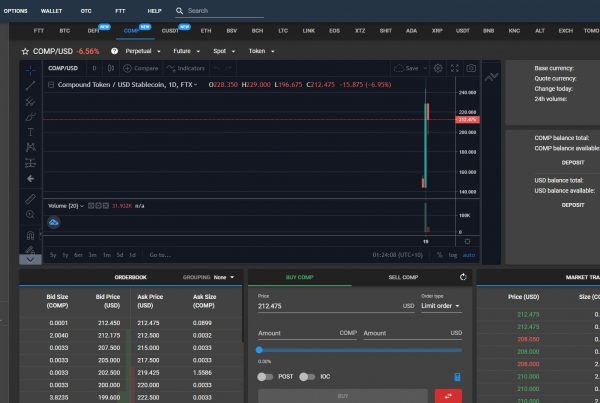Click DEPOSIT under USD balance

(572, 205)
